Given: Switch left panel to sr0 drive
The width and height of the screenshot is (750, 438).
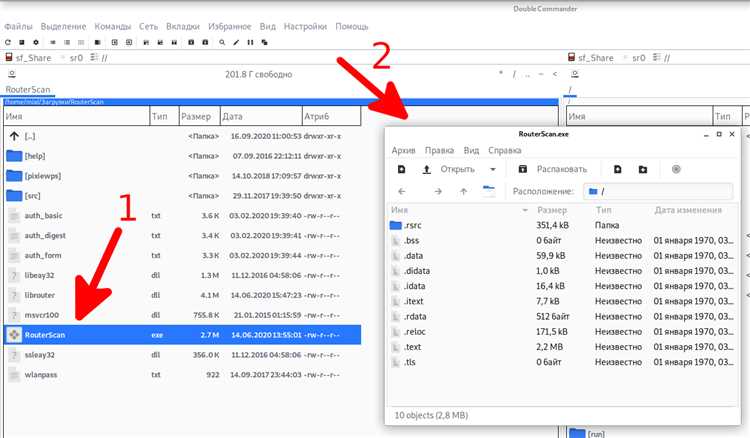Looking at the screenshot, I should click(x=76, y=58).
